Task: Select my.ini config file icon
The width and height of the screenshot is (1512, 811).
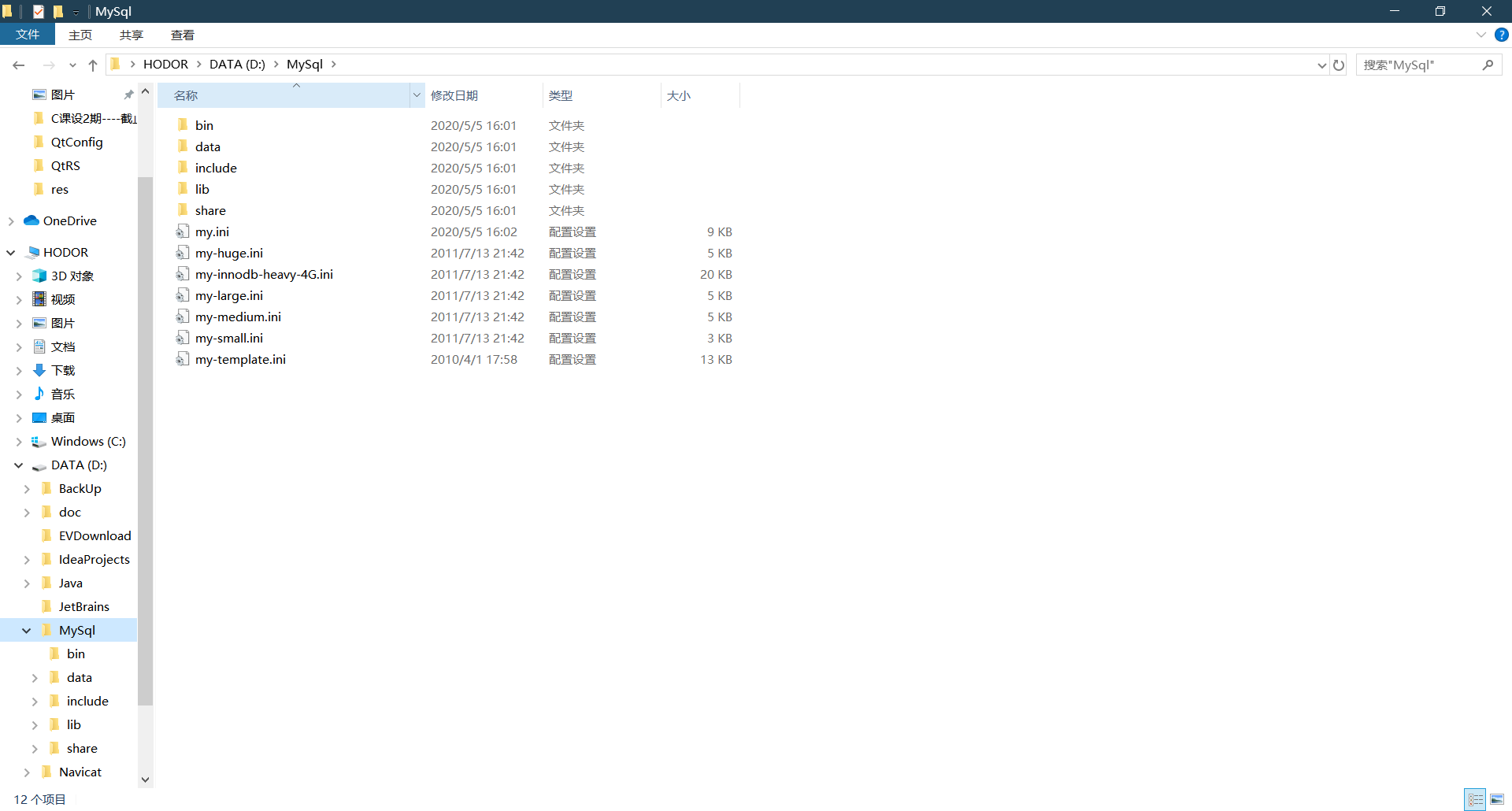Action: click(x=183, y=231)
